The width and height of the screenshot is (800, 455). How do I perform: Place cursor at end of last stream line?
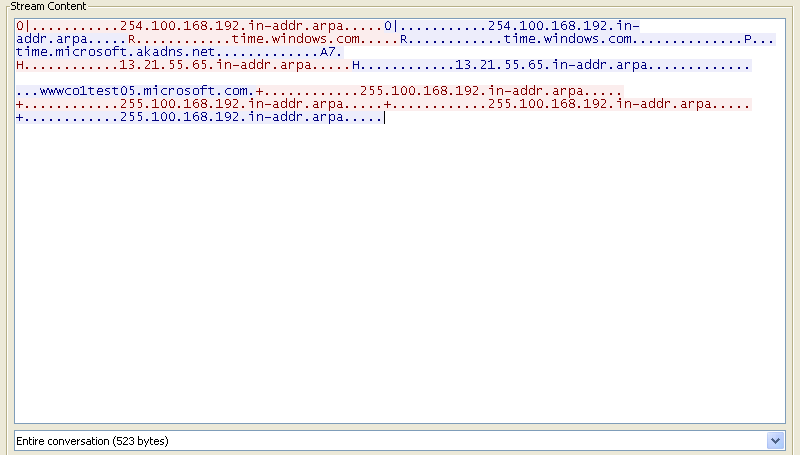[383, 117]
